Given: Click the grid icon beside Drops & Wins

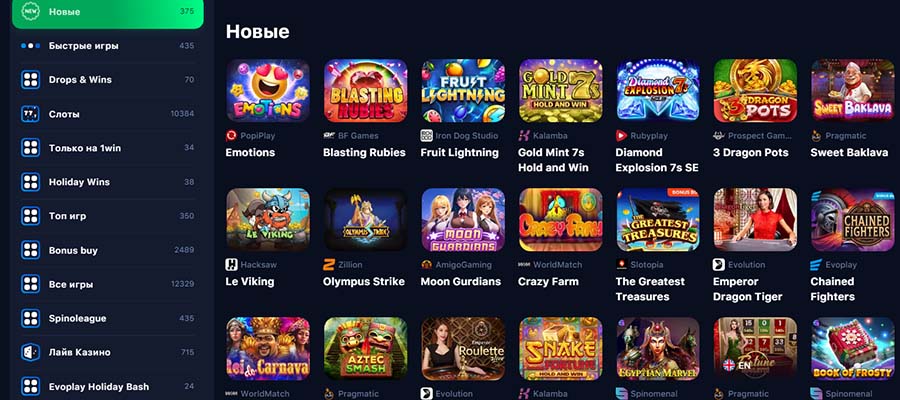Looking at the screenshot, I should 30,79.
